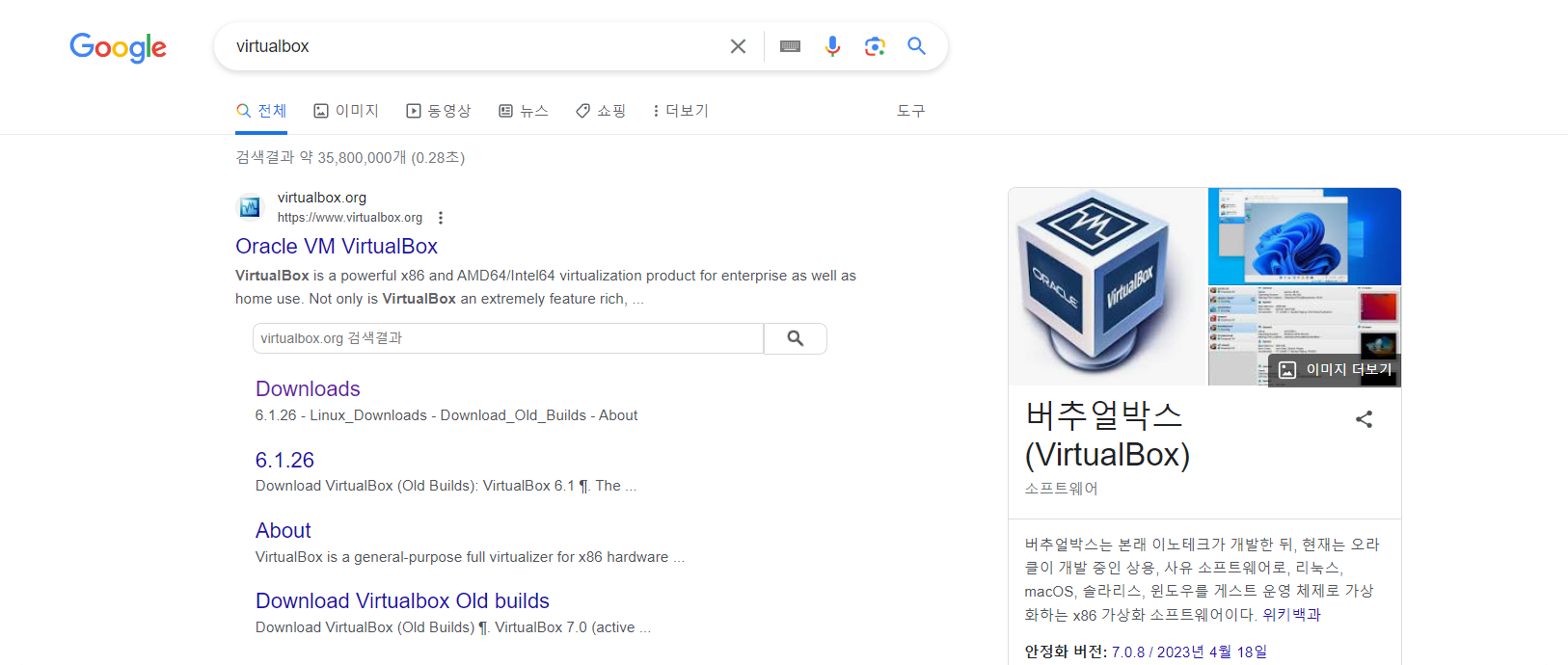The width and height of the screenshot is (1568, 665).
Task: Open the Windows 11 screenshot thumbnail
Action: [x=1305, y=236]
